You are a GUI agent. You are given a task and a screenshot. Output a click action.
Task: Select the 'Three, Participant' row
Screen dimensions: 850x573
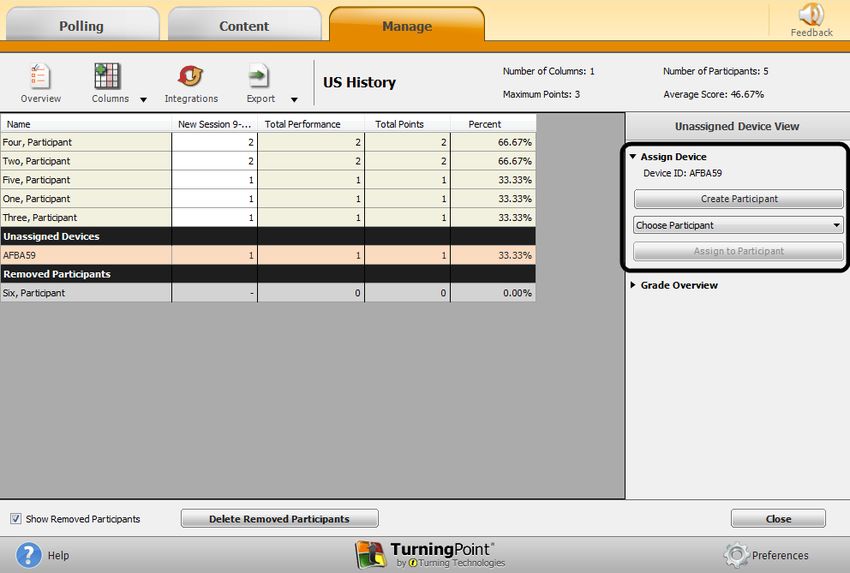(268, 217)
